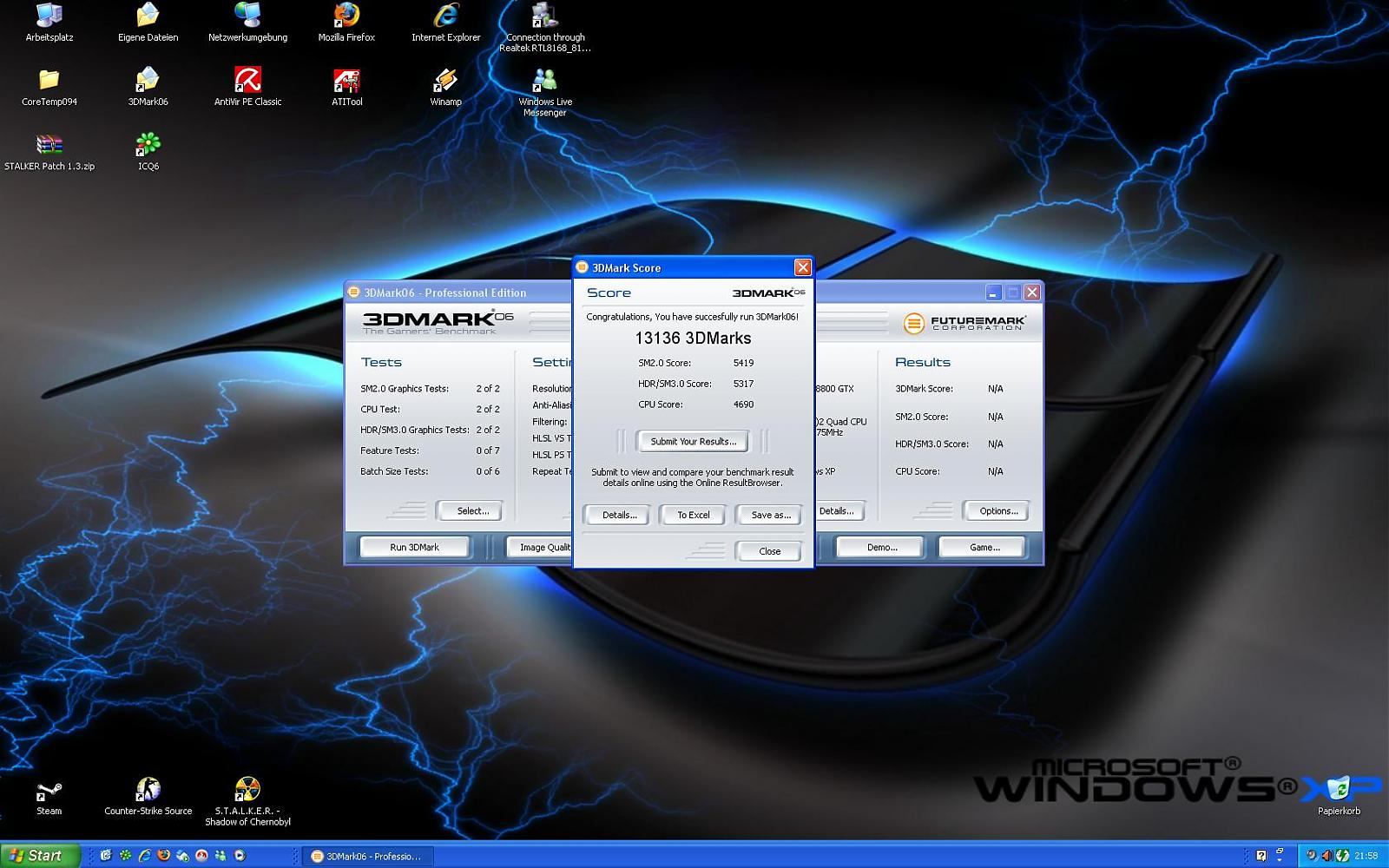Open Windows Live Messenger shortcut
The width and height of the screenshot is (1389, 868).
click(545, 92)
